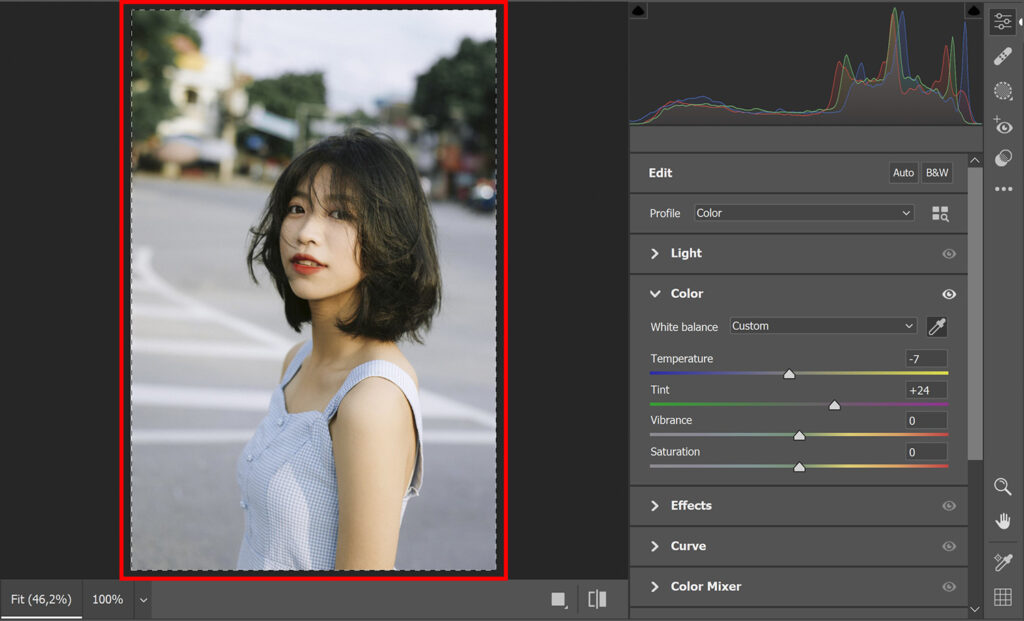Set zoom to 100%

[108, 599]
